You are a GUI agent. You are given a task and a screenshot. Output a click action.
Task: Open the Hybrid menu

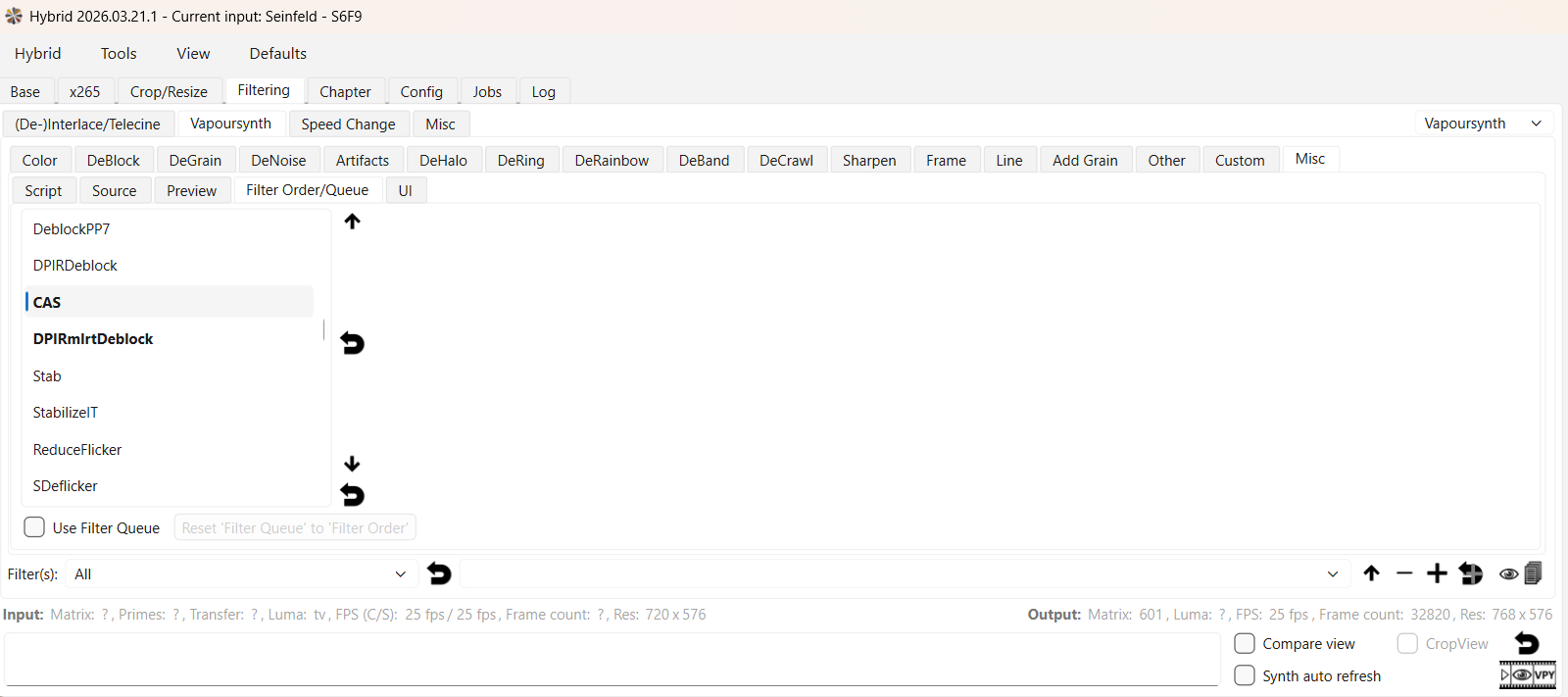pyautogui.click(x=38, y=53)
